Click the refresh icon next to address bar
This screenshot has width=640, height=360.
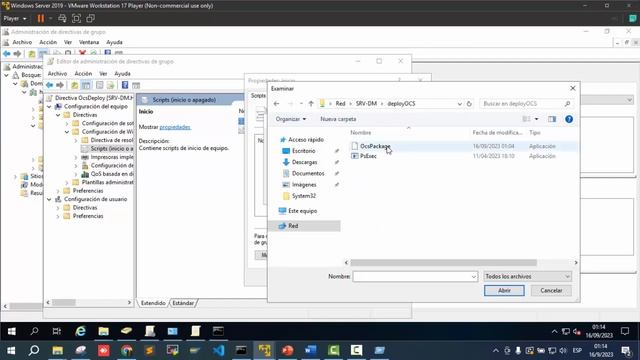pos(469,104)
